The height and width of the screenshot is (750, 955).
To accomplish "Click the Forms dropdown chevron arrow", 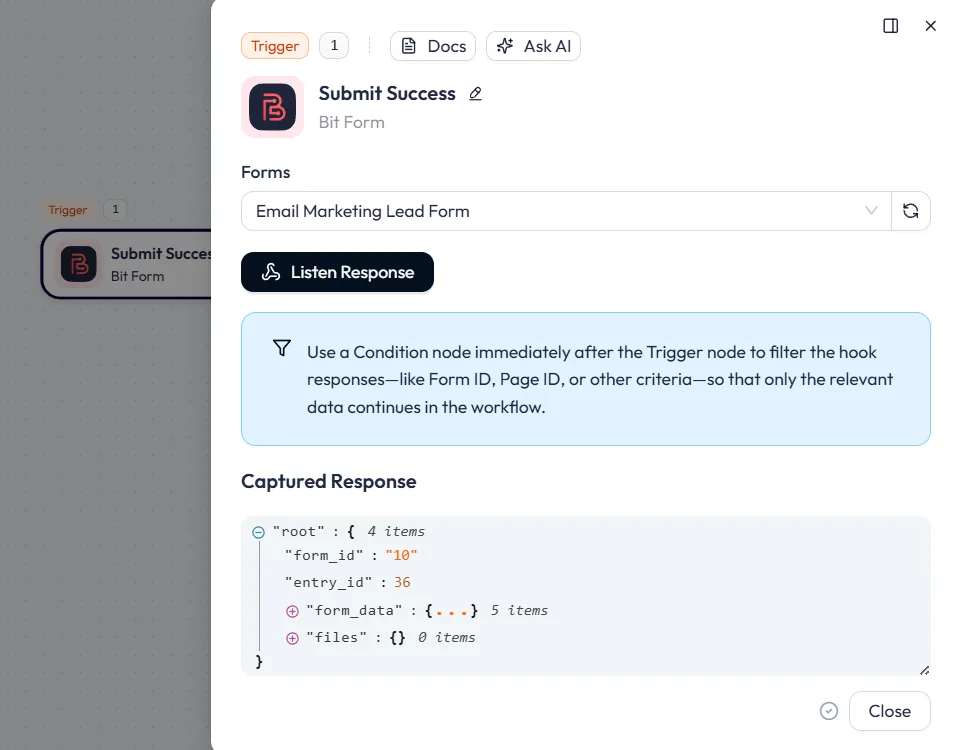I will click(x=871, y=211).
